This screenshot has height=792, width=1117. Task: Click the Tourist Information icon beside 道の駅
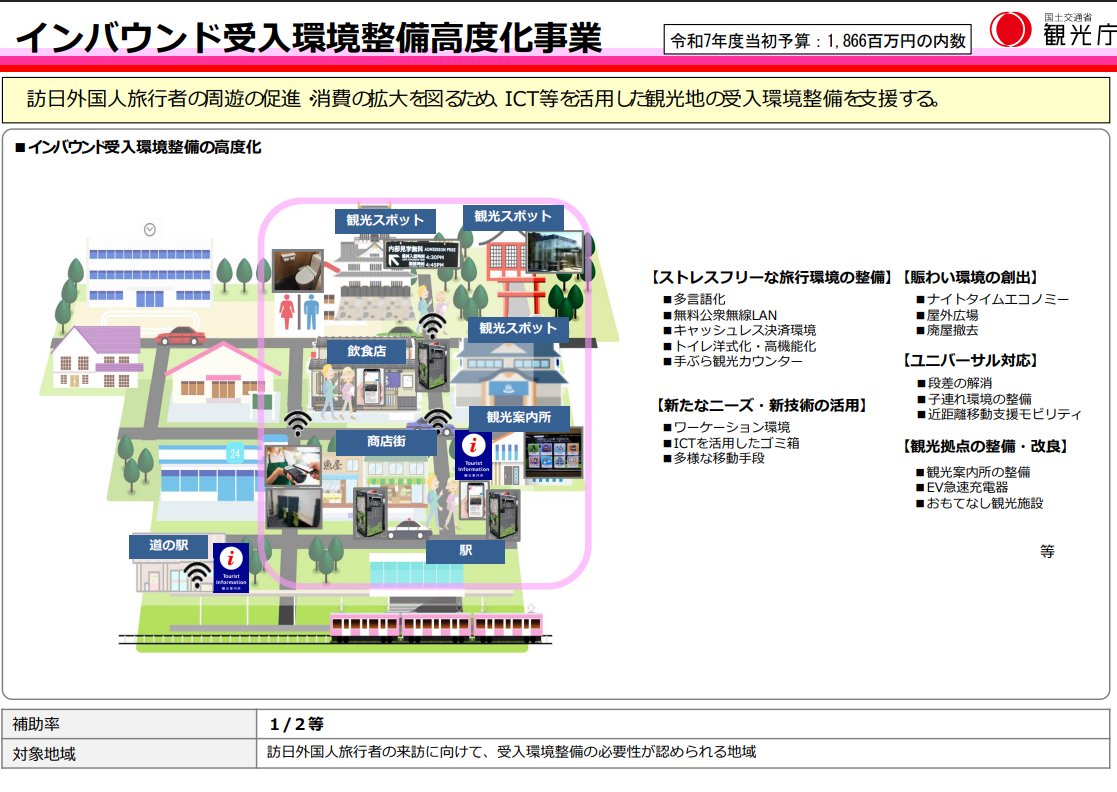click(x=231, y=568)
